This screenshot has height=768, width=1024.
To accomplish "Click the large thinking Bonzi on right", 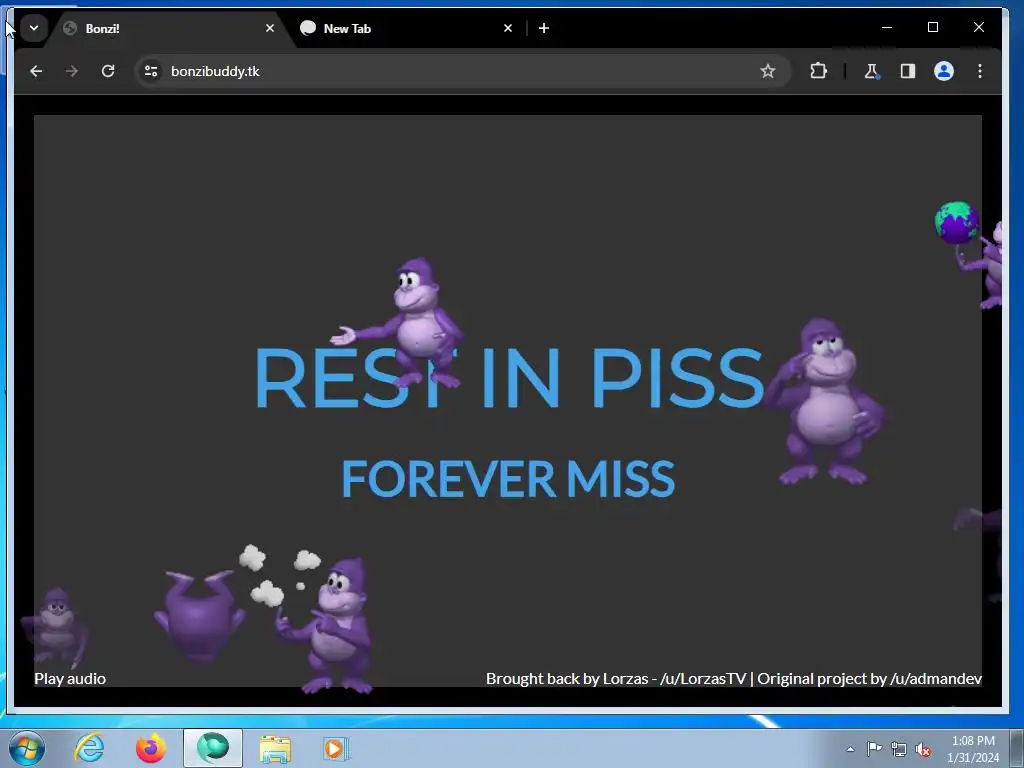I will click(824, 402).
